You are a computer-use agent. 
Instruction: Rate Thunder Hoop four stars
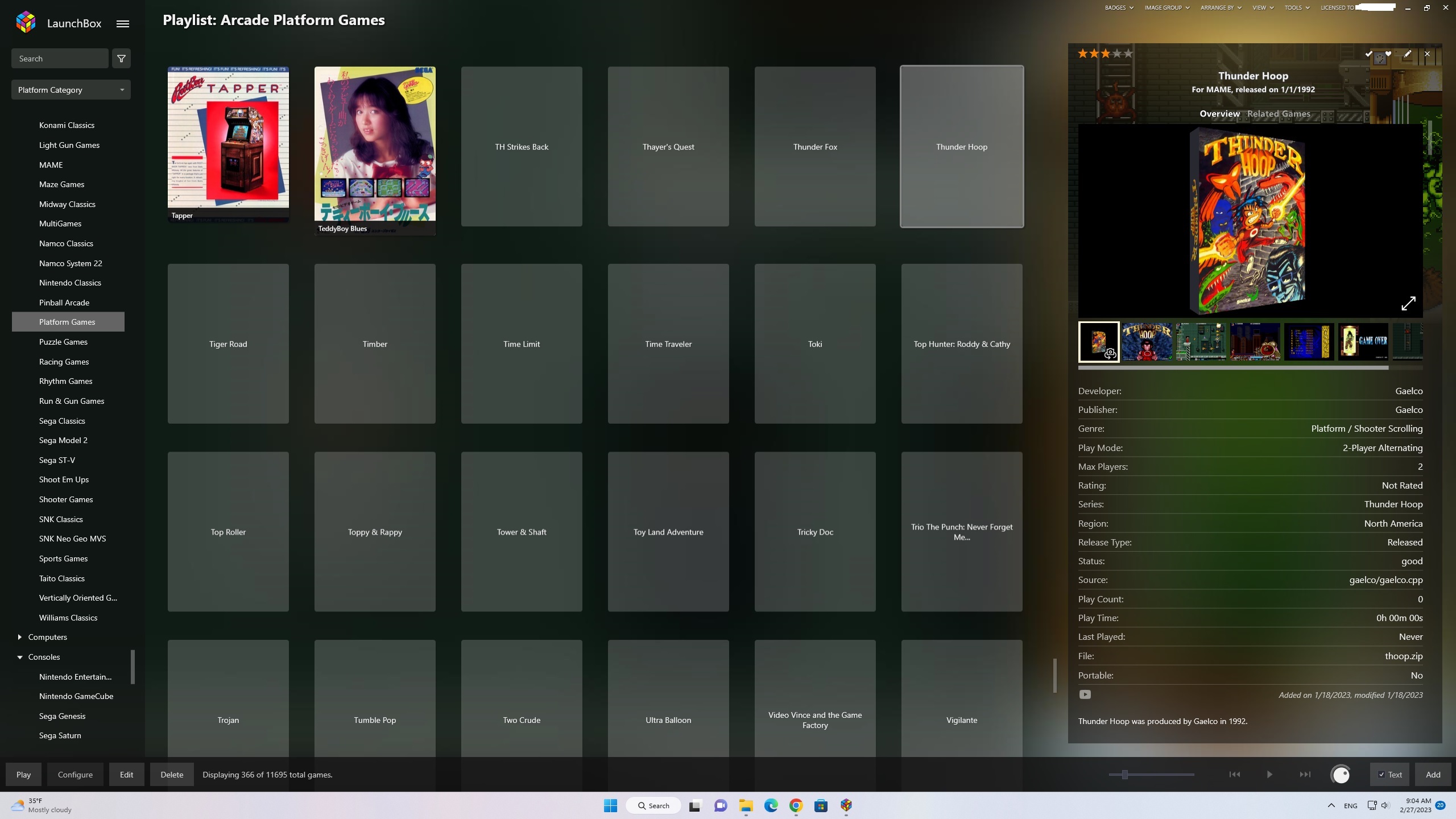point(1116,53)
